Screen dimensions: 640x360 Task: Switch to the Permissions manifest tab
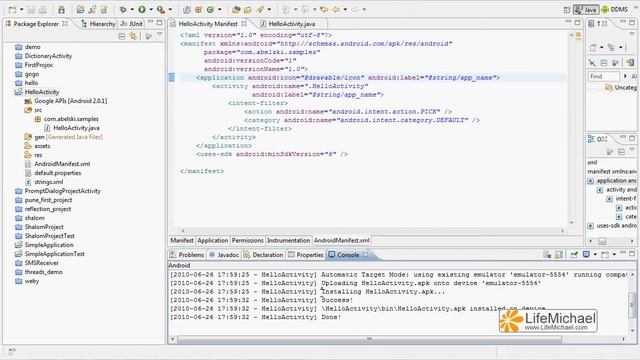point(247,240)
